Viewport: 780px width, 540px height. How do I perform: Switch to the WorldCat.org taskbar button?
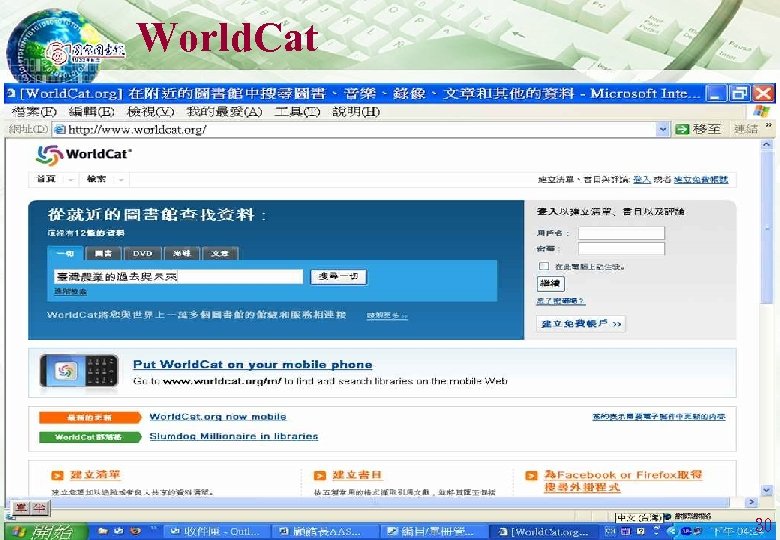(x=544, y=532)
